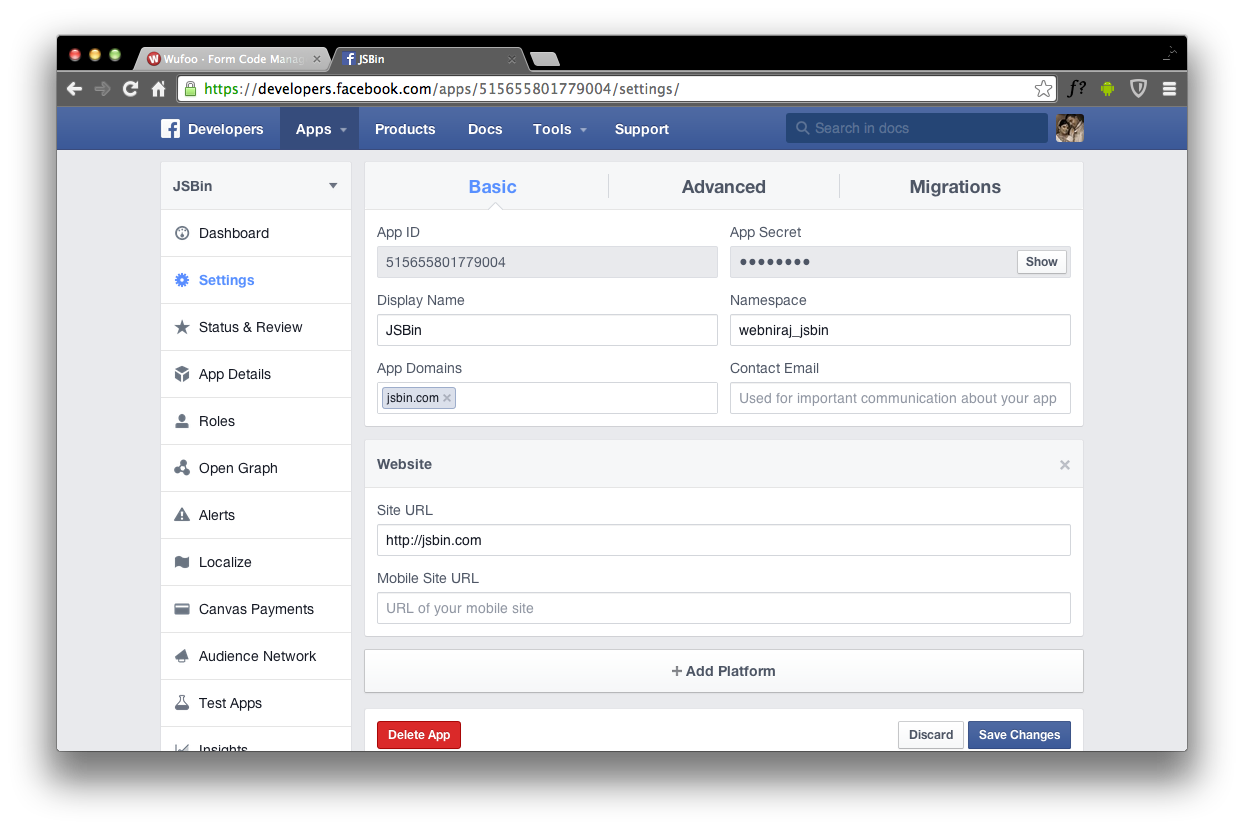Click the green SSL padlock icon
1244x830 pixels.
click(191, 89)
